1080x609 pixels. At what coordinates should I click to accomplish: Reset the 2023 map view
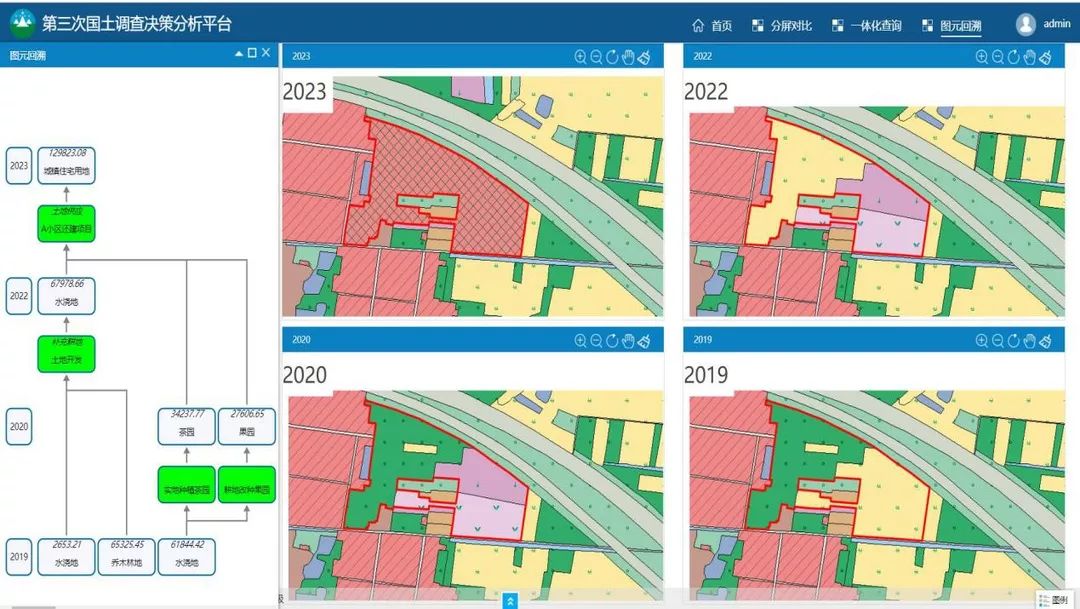coord(612,57)
